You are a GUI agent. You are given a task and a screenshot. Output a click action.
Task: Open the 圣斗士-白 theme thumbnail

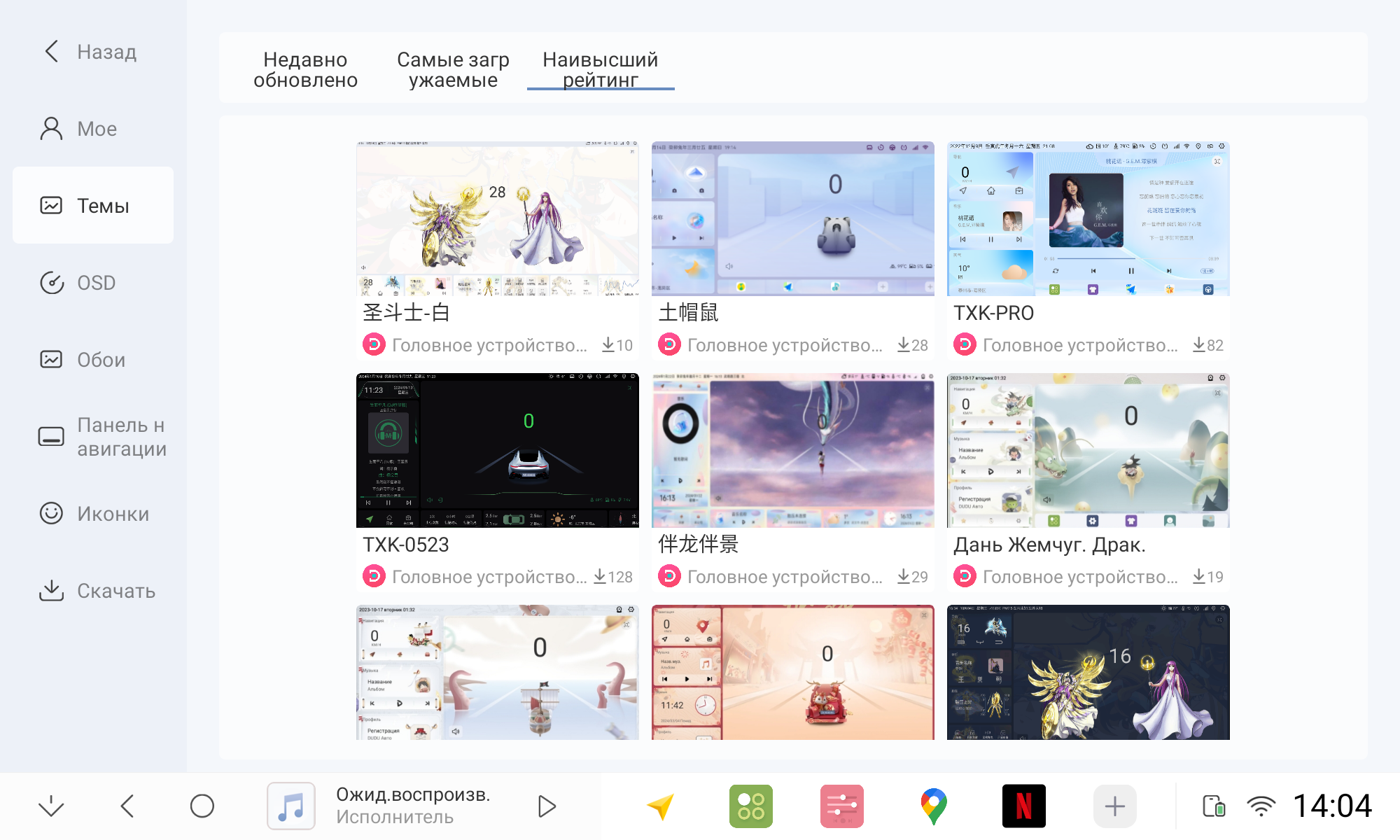498,218
